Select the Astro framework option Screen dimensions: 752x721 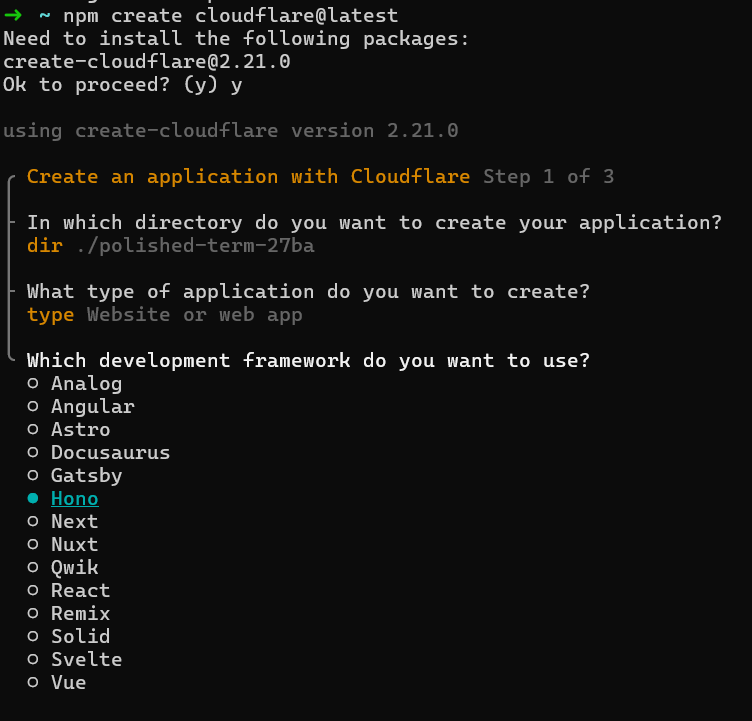(x=80, y=430)
